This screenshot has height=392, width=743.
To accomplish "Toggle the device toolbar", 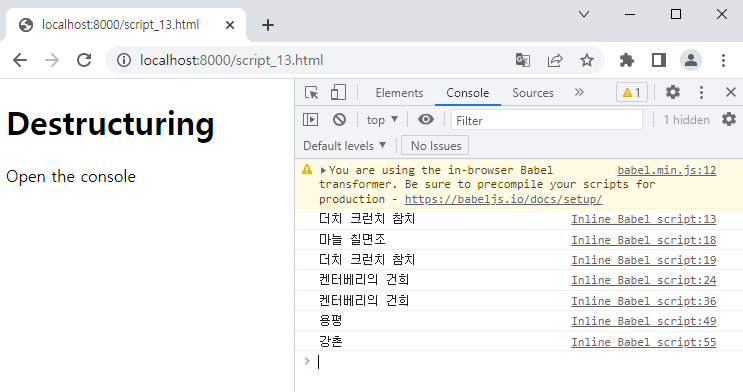I will point(338,92).
